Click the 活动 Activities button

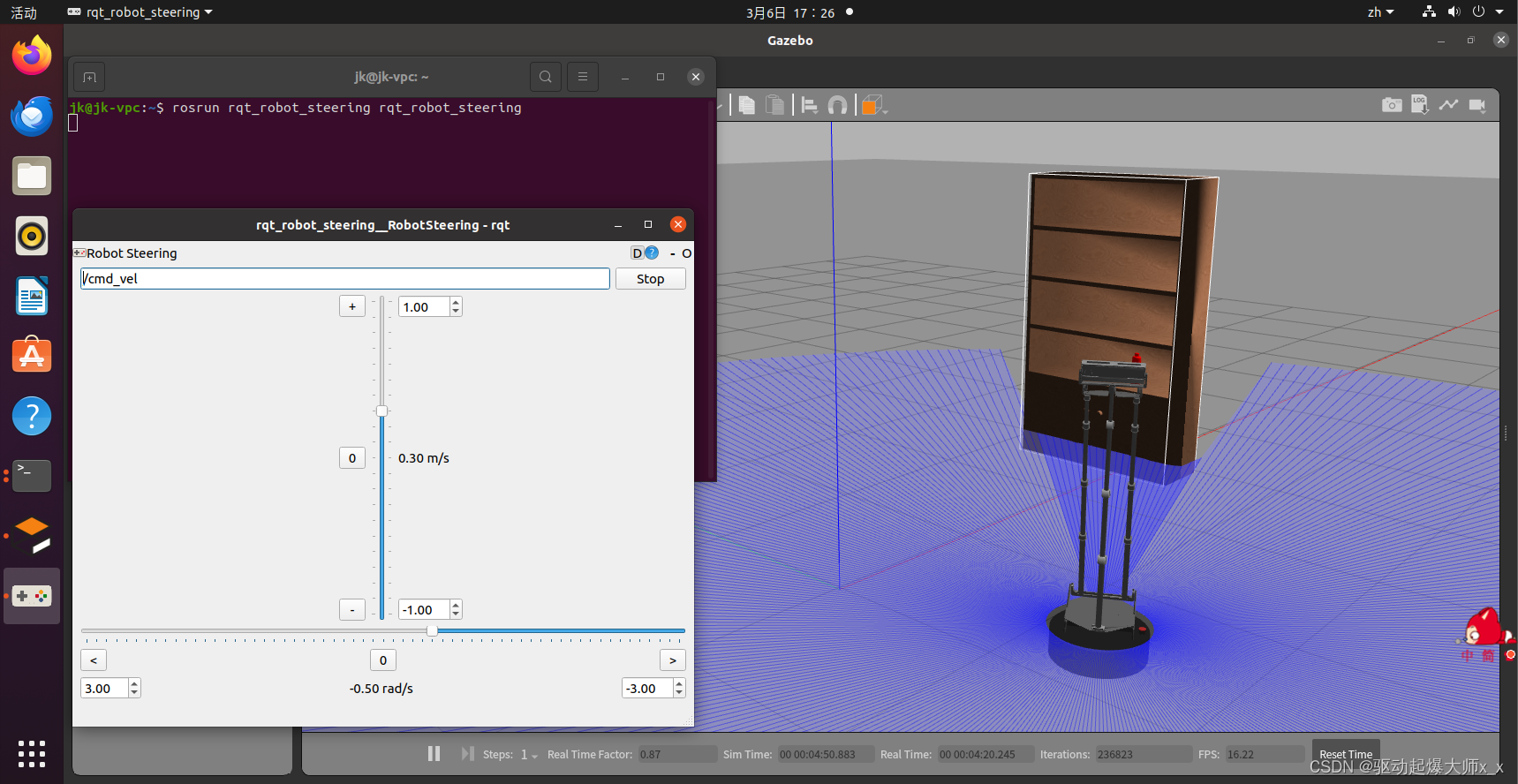coord(24,12)
